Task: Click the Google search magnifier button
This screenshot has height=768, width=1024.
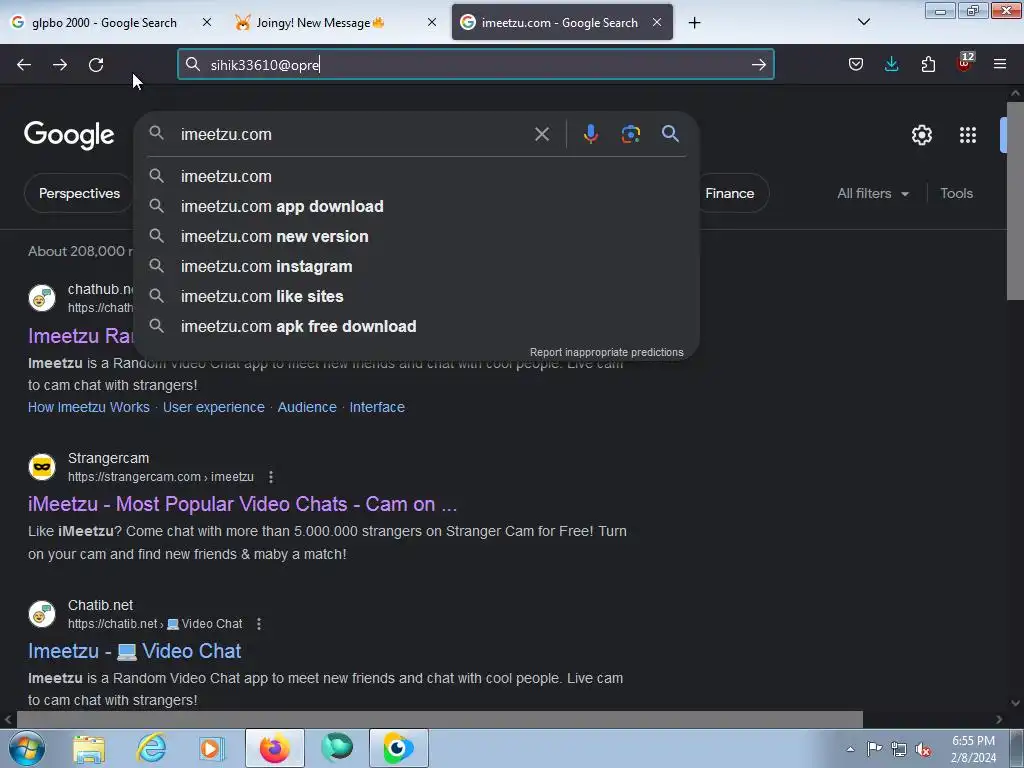Action: 670,134
